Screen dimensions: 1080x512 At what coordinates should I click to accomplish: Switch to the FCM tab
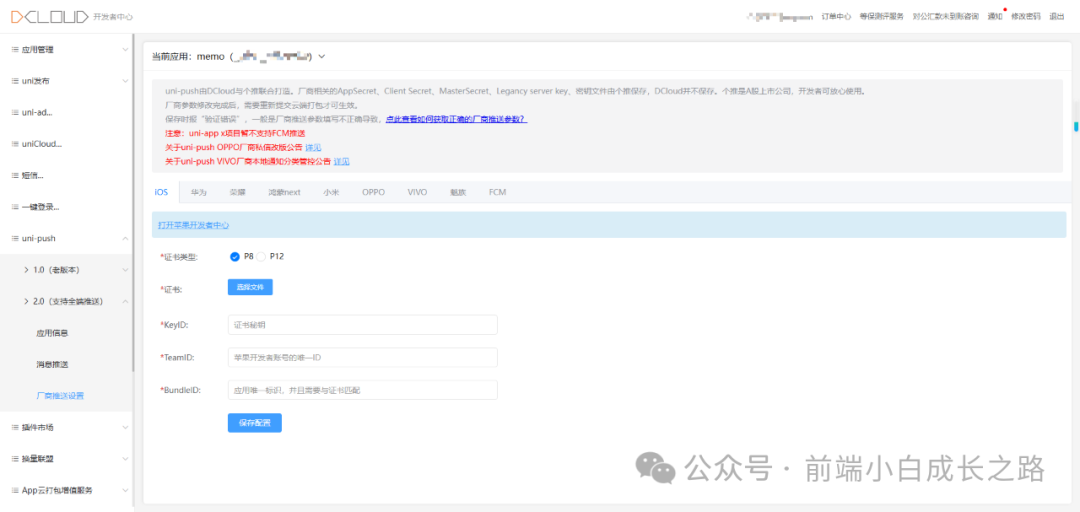click(497, 192)
